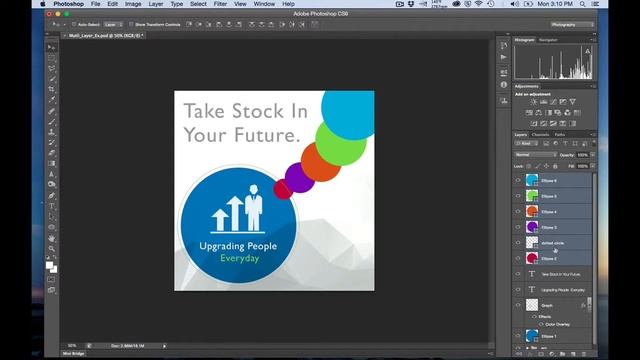This screenshot has height=360, width=640.
Task: Filter layers by type (T) icon
Action: click(x=565, y=144)
